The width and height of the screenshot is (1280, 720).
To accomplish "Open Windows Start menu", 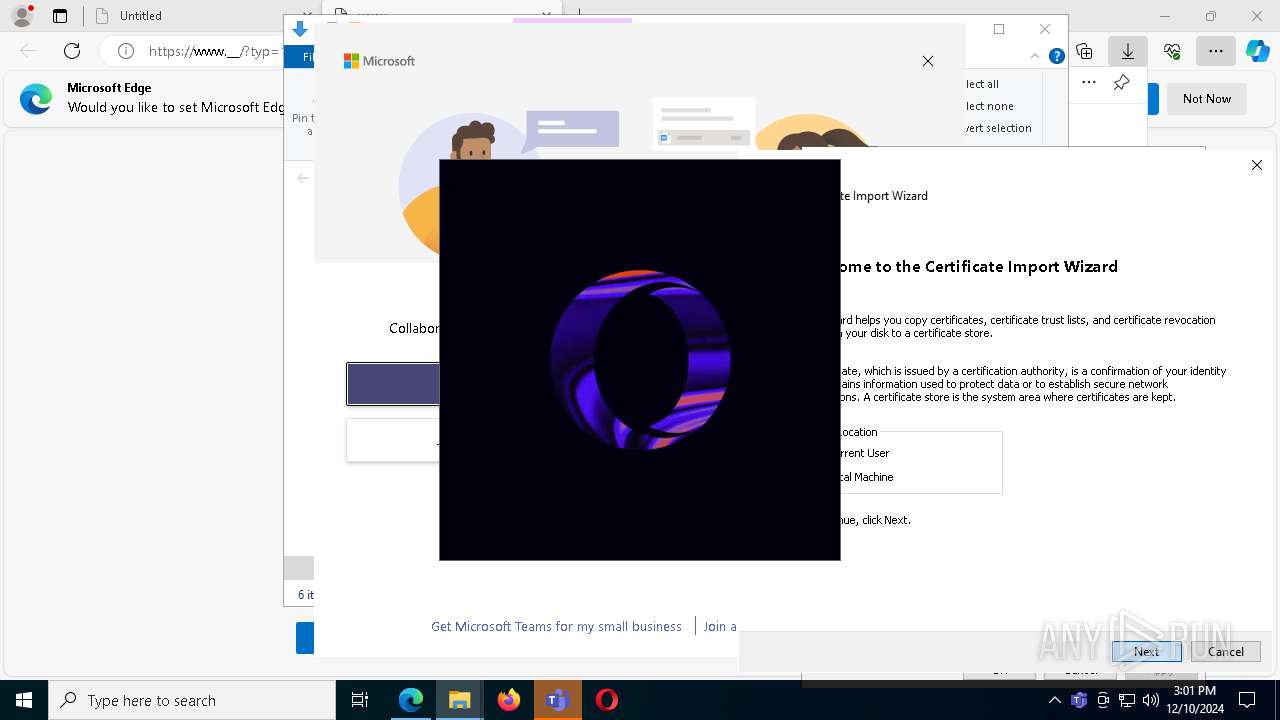I will pos(24,700).
